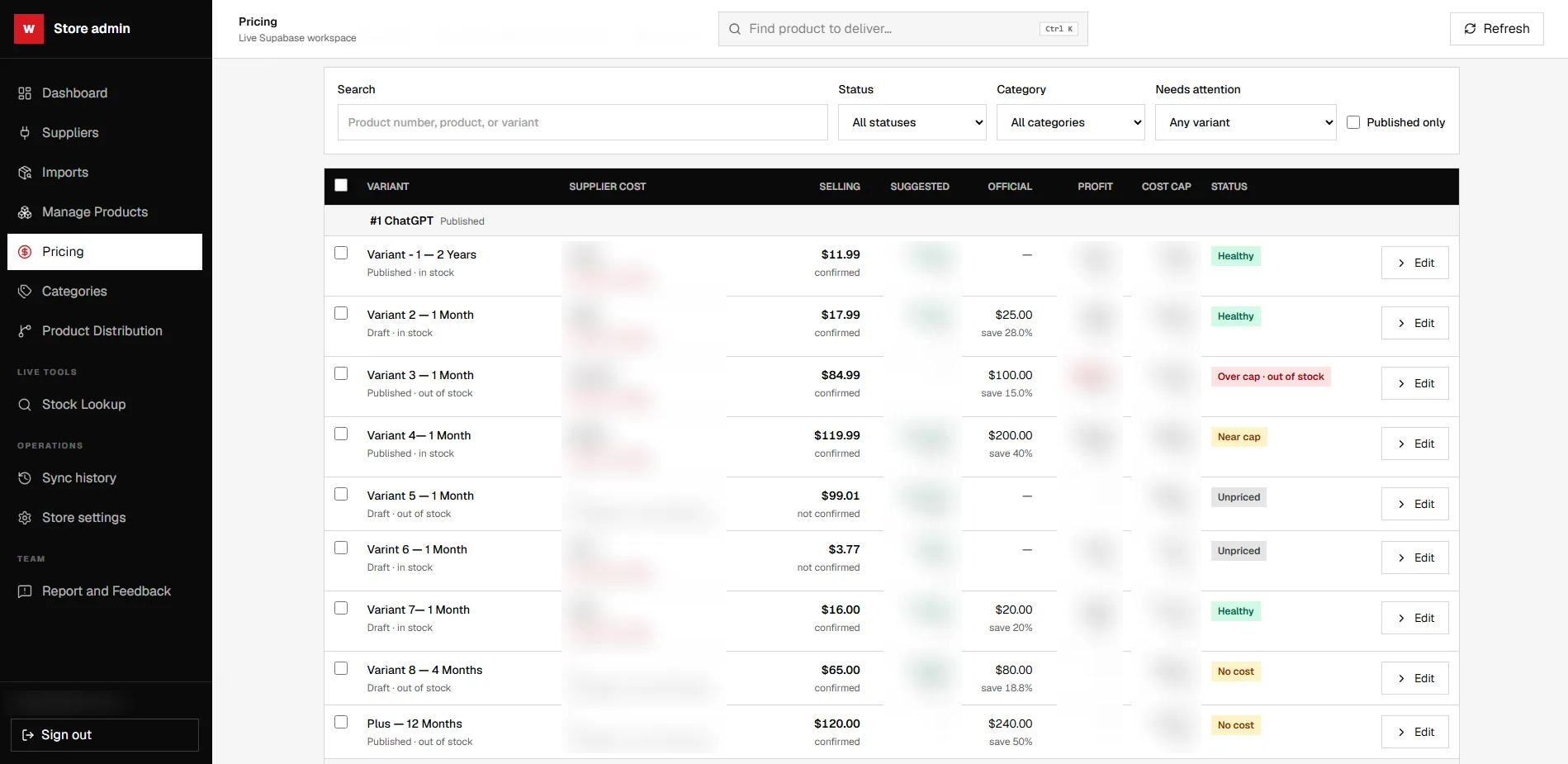Click the Categories tag icon

pos(25,292)
